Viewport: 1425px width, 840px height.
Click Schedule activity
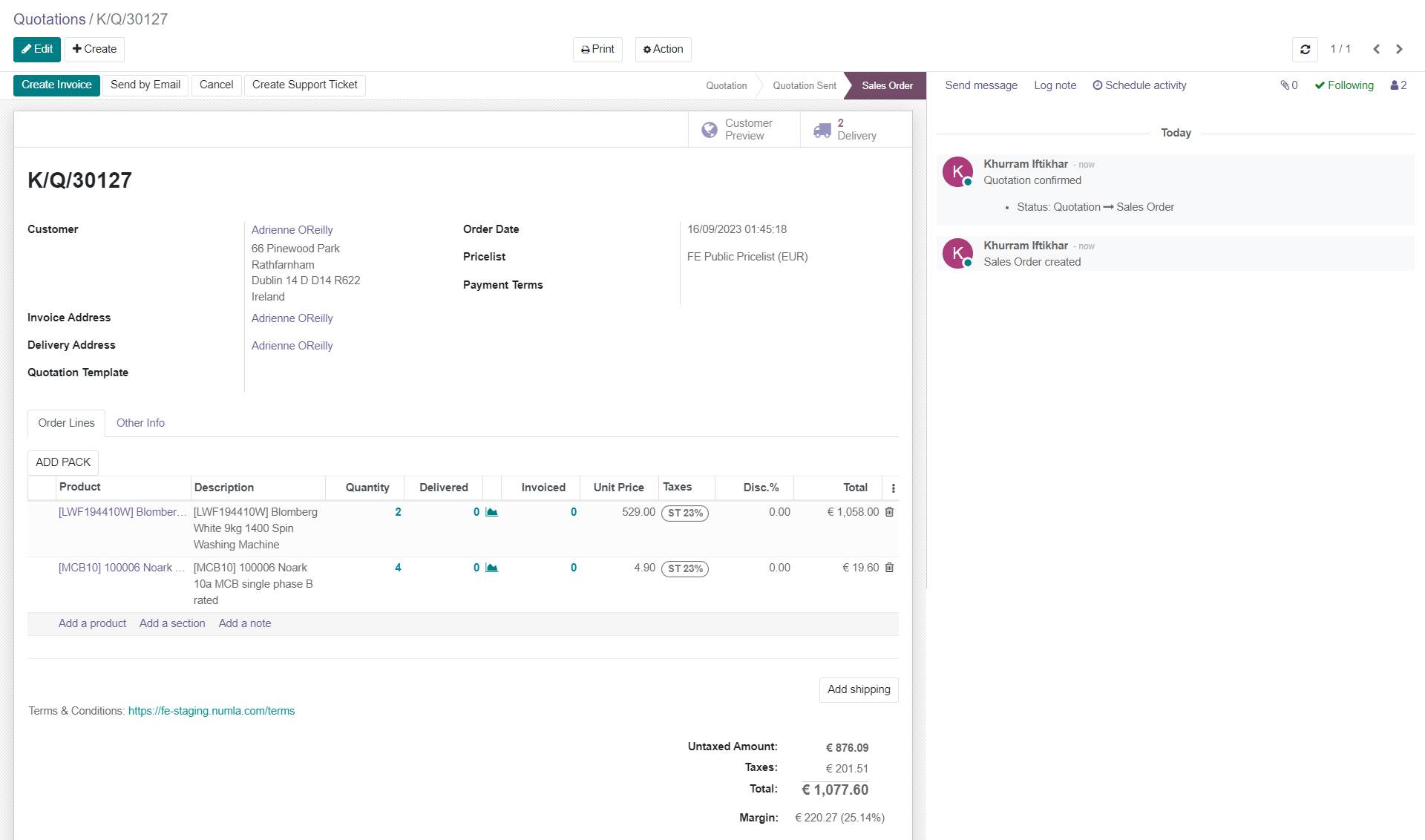(1139, 85)
